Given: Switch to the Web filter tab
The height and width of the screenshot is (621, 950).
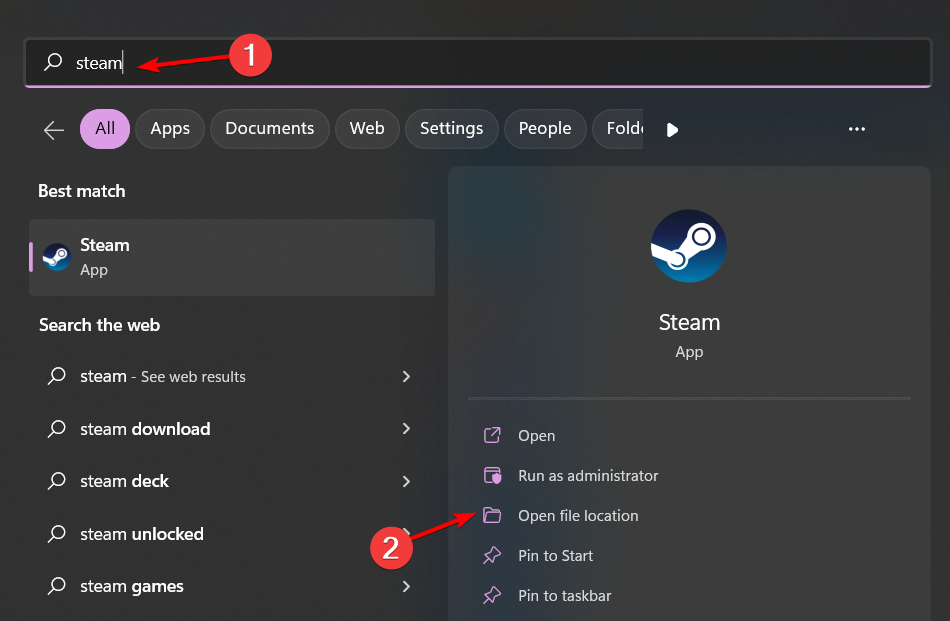Looking at the screenshot, I should click(367, 128).
